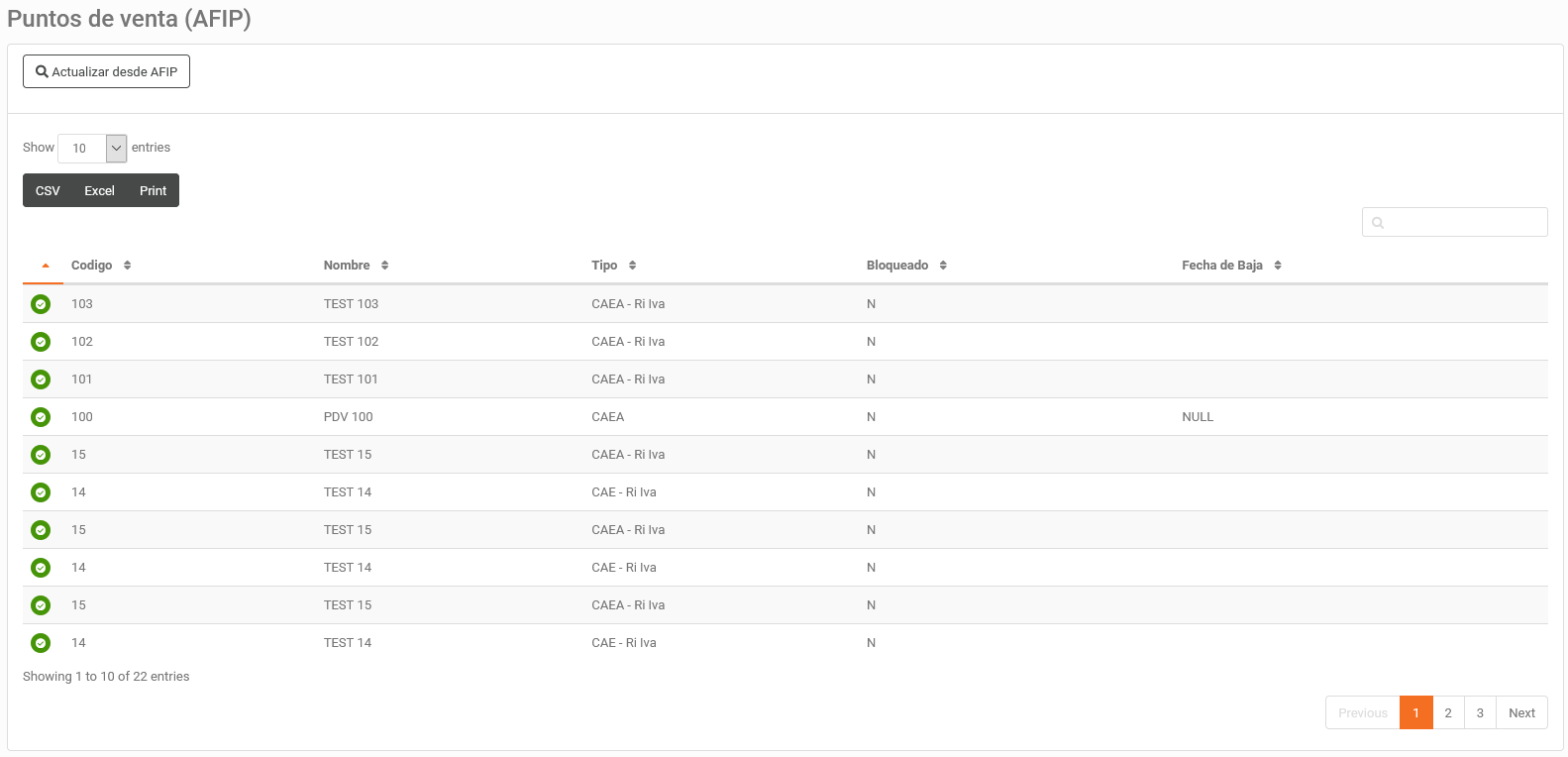This screenshot has height=757, width=1568.
Task: Click the first column orange sort triangle
Action: pos(46,266)
